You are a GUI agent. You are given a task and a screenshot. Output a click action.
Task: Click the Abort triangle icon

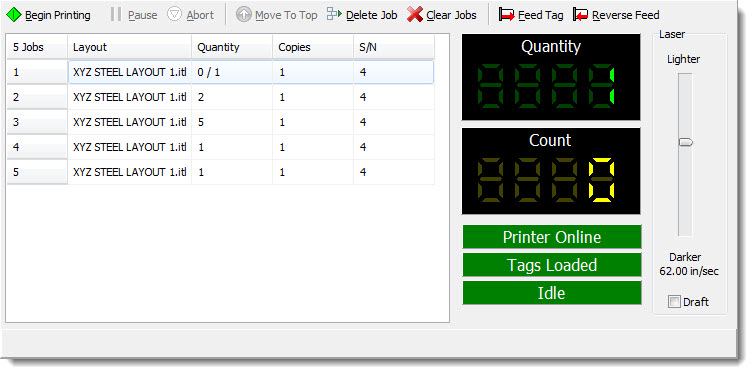pyautogui.click(x=174, y=14)
